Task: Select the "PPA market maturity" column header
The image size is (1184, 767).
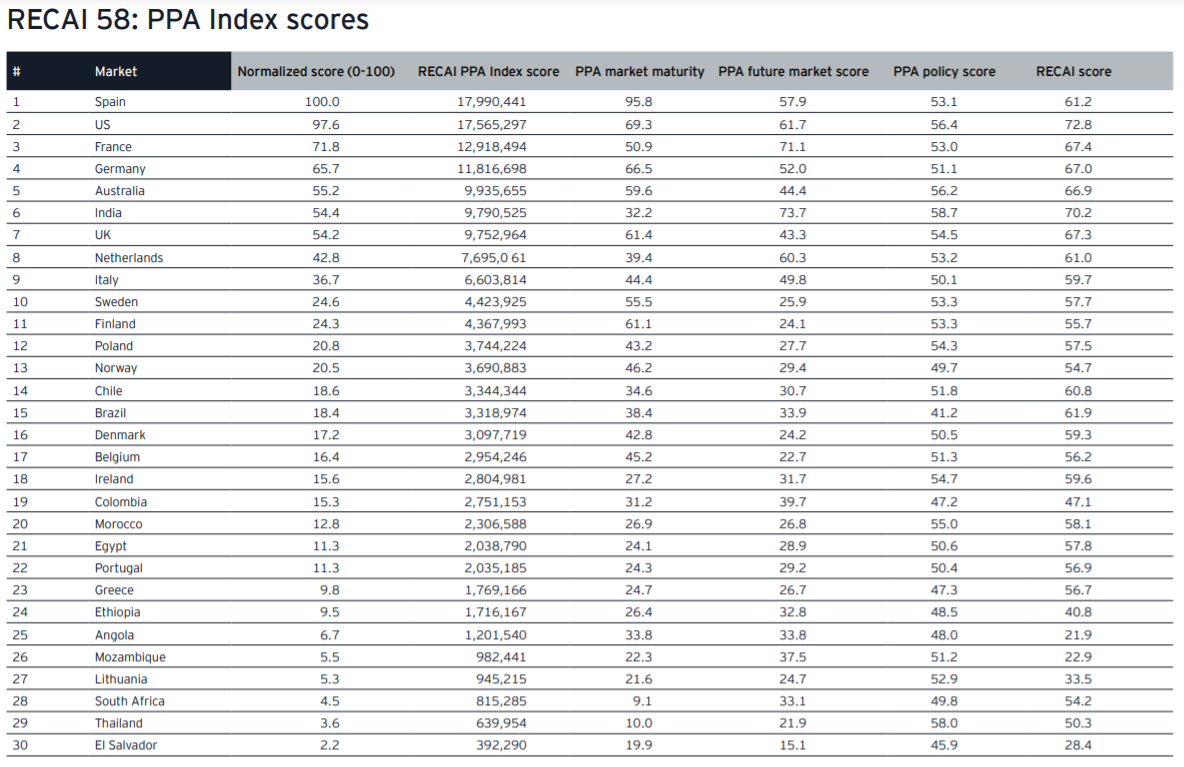Action: [639, 72]
